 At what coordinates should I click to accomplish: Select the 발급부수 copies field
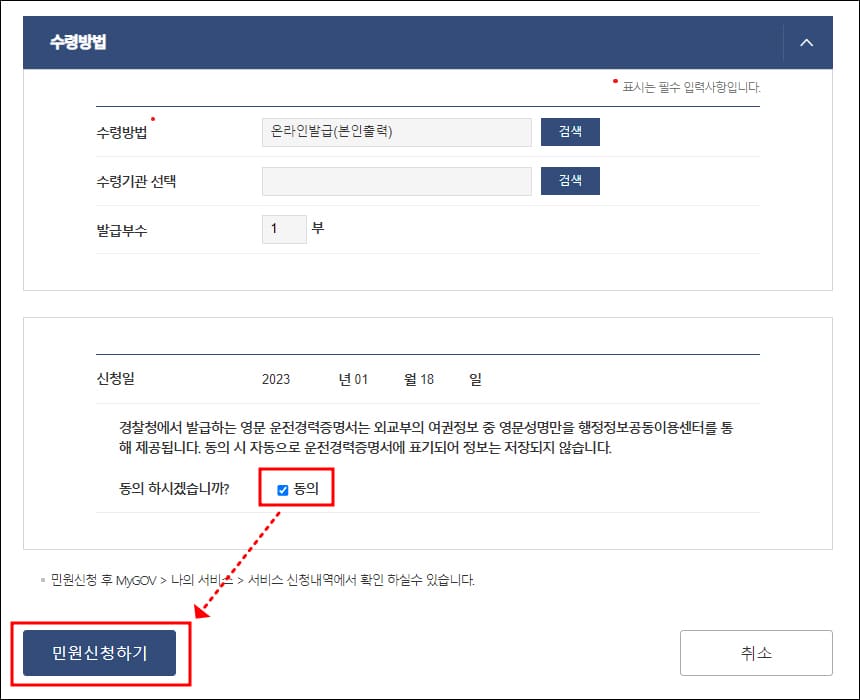283,228
